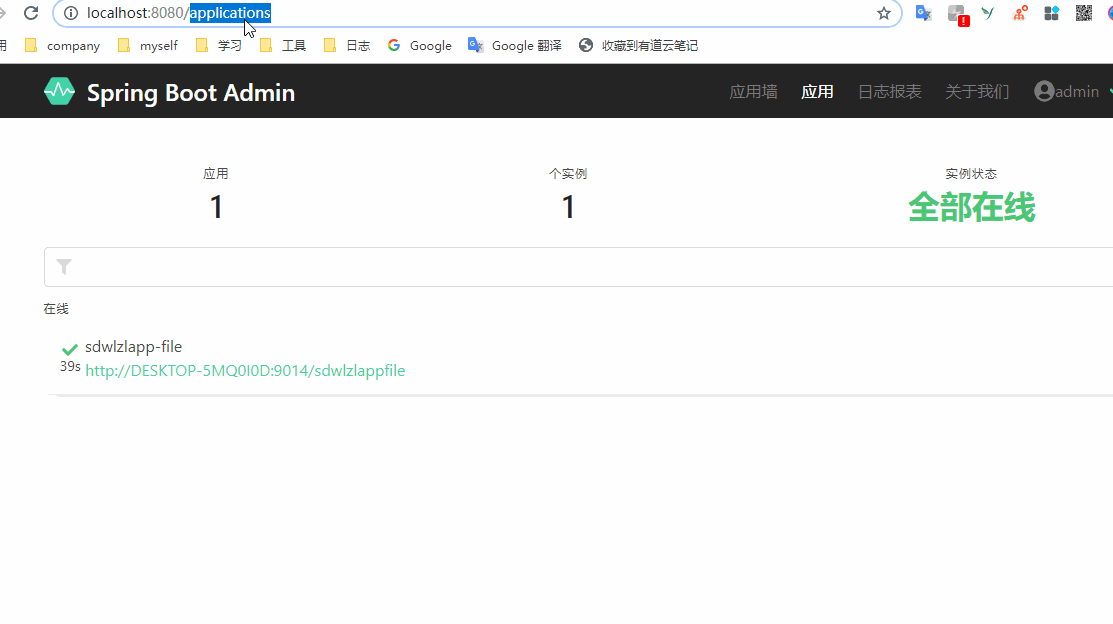Bookmark this page with the star icon
1113x624 pixels.
[884, 13]
